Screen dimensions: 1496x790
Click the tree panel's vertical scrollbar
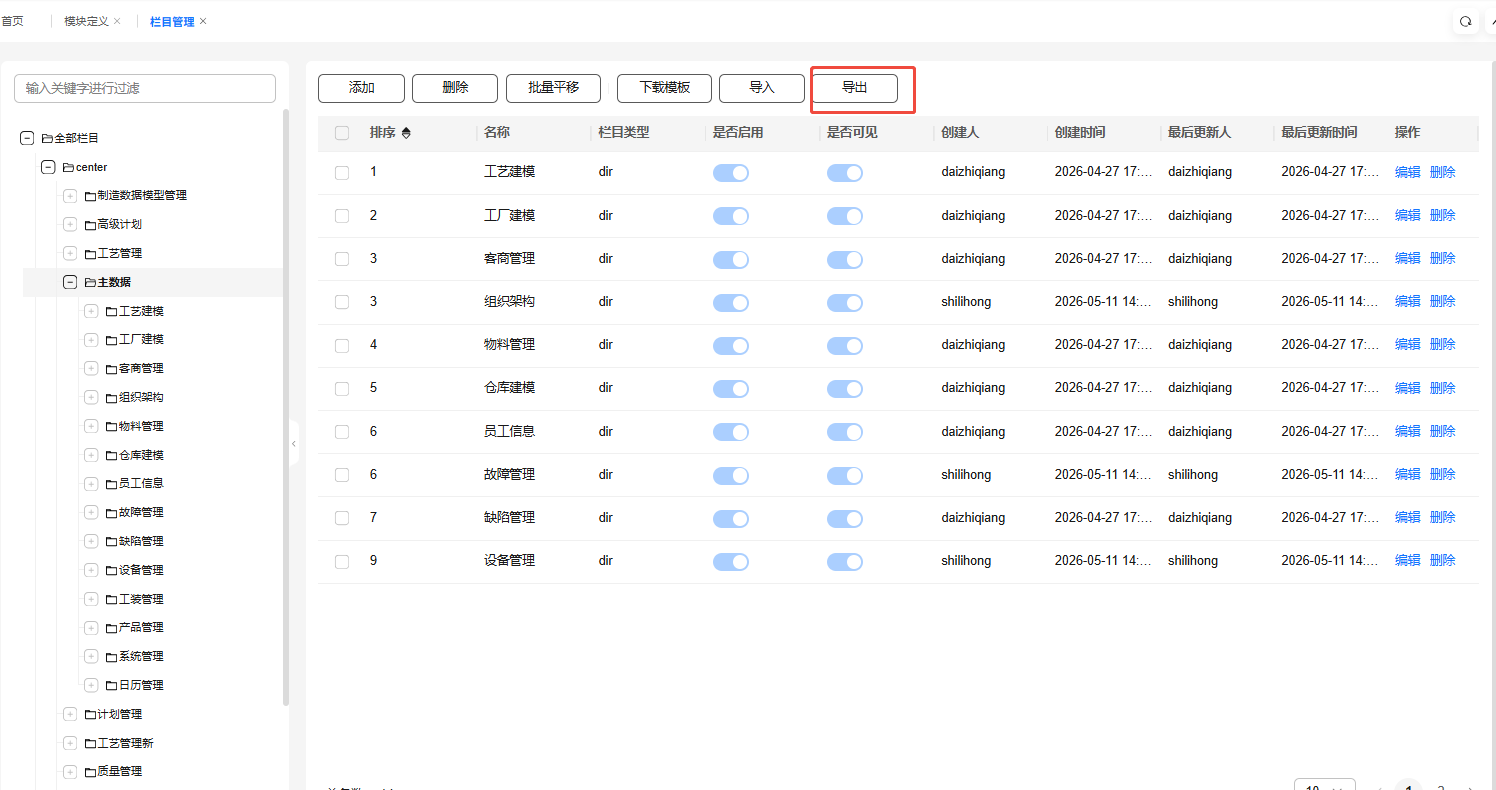[286, 408]
